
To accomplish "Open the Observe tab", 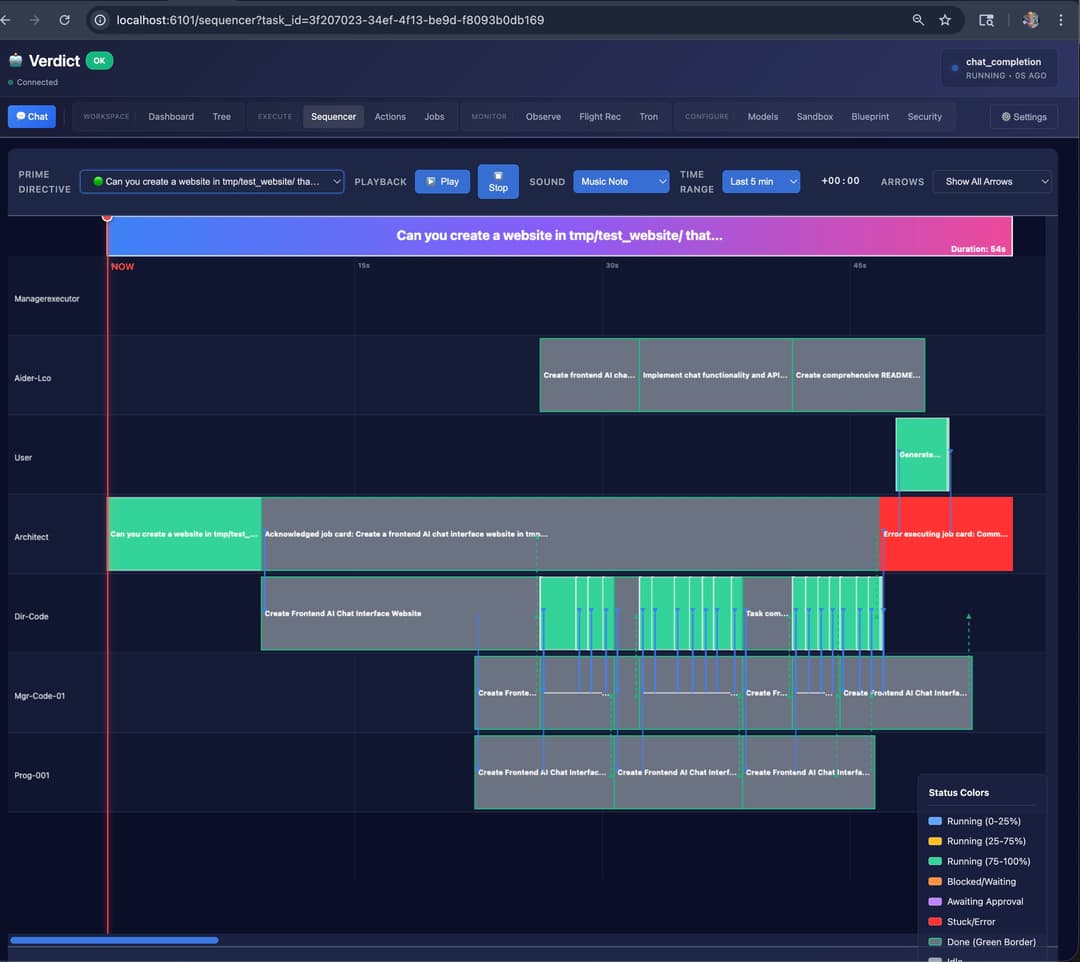I will click(543, 116).
